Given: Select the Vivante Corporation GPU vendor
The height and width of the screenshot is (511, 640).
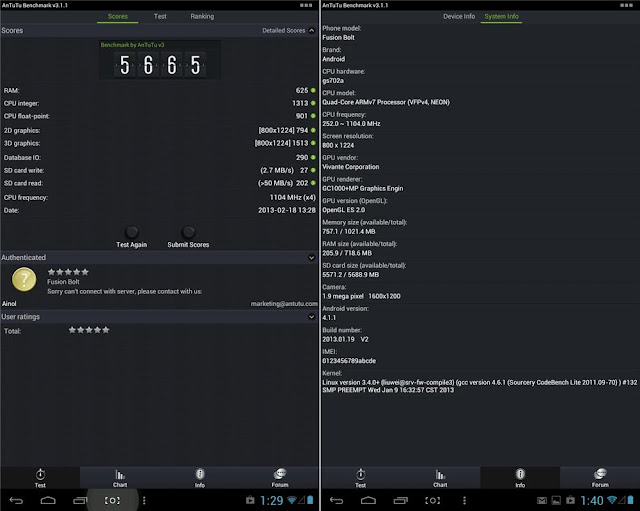Looking at the screenshot, I should click(x=351, y=167).
